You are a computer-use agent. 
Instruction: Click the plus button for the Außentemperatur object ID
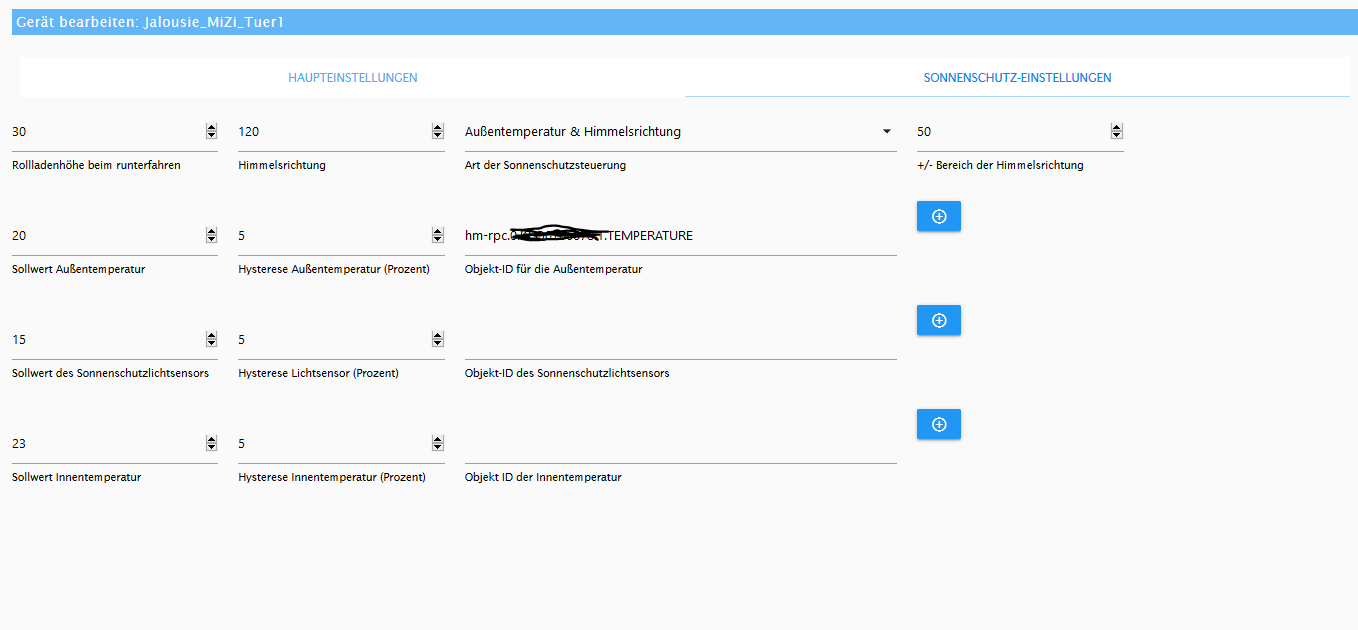point(939,216)
